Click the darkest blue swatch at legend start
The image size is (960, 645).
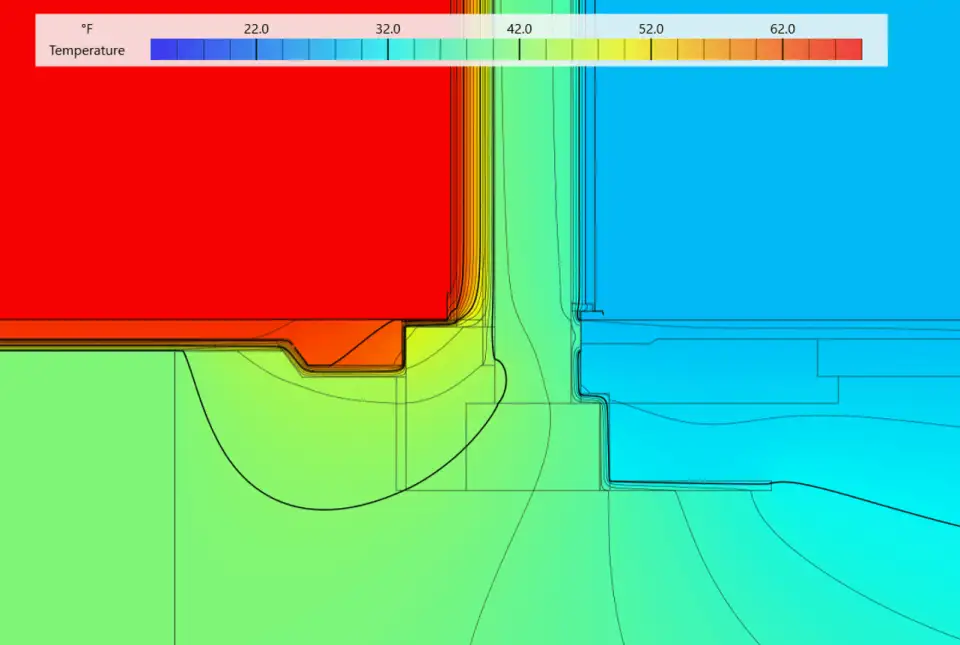pos(164,50)
